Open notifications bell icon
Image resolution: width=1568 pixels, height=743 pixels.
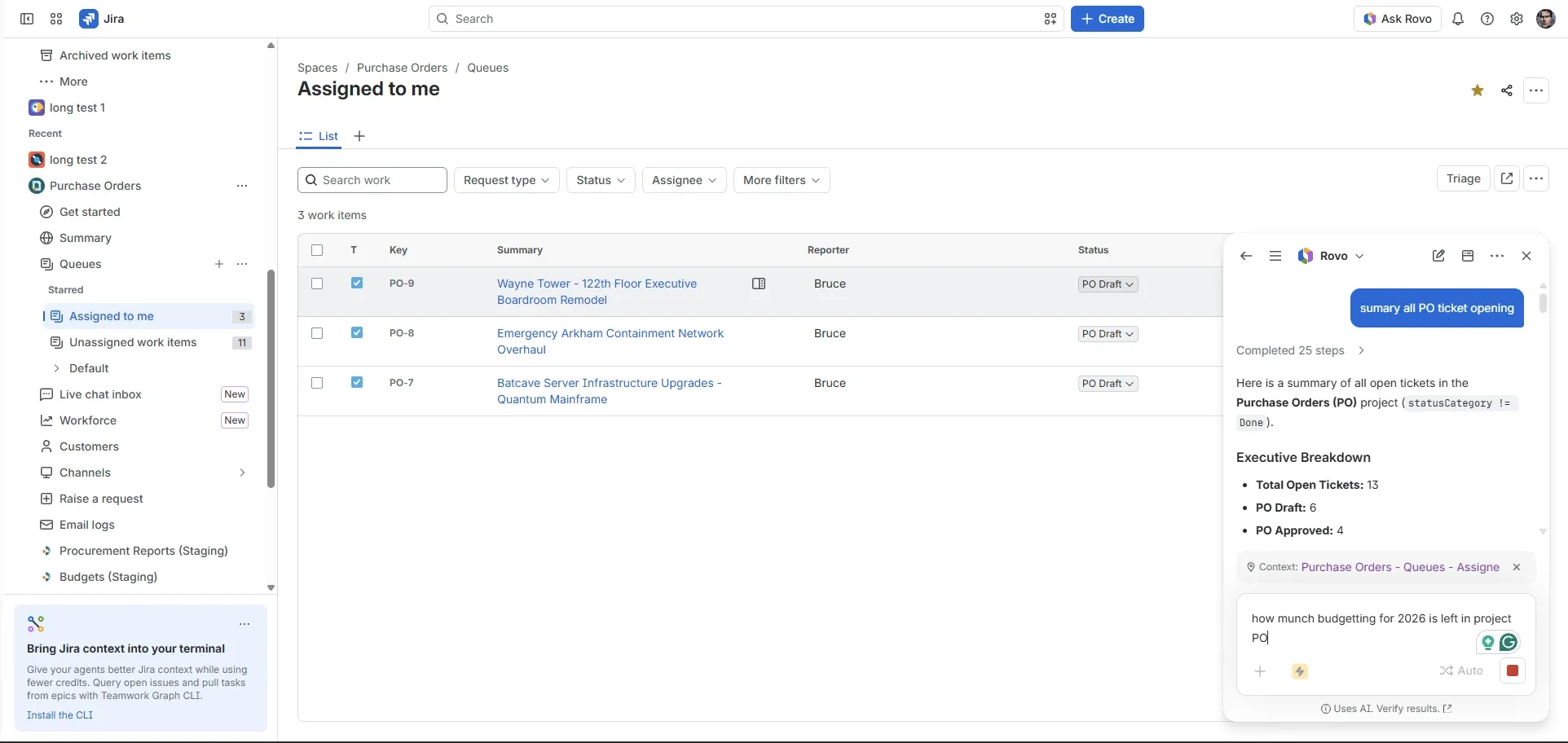(x=1458, y=19)
